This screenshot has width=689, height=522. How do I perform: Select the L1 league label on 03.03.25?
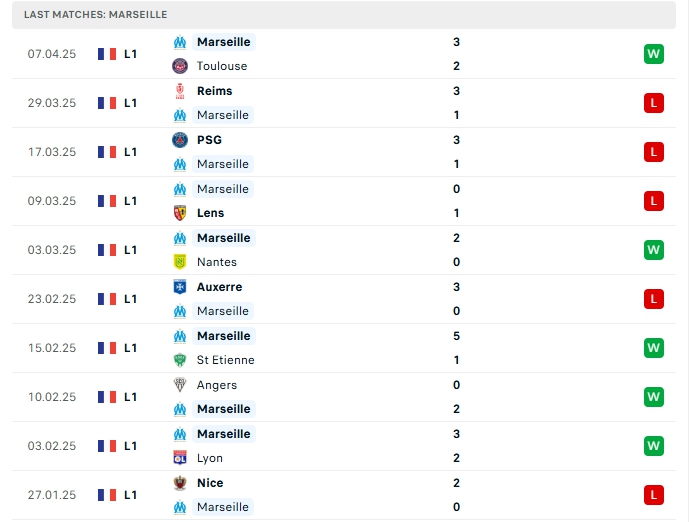coord(131,250)
